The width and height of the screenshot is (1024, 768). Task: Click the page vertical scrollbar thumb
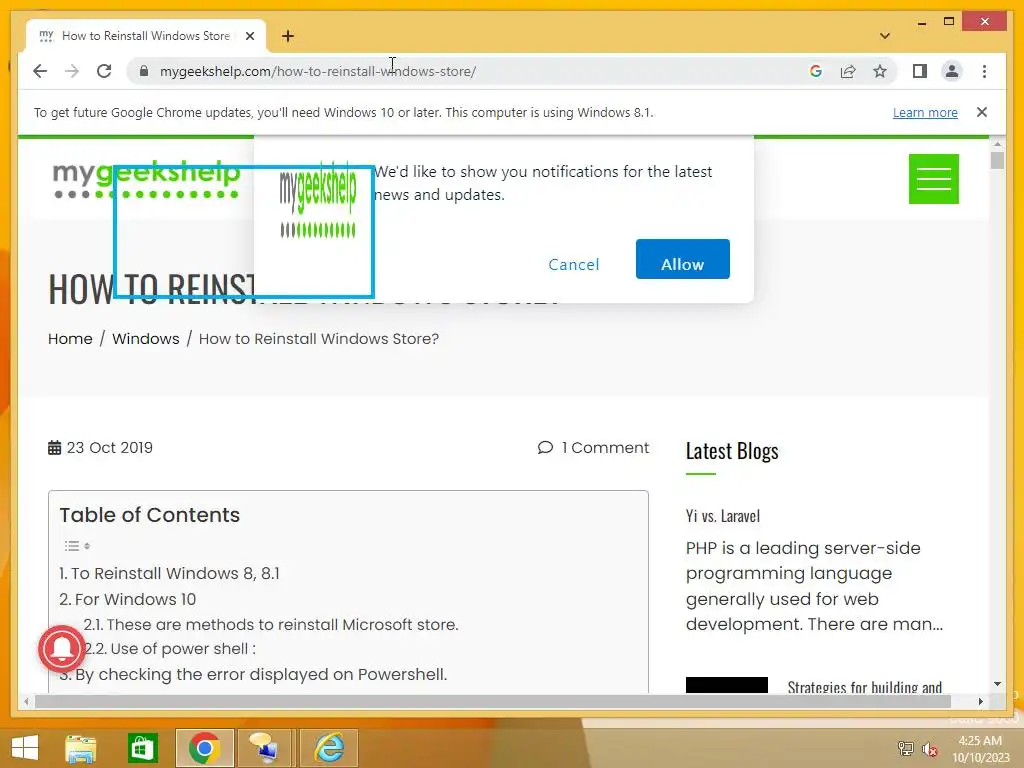997,160
